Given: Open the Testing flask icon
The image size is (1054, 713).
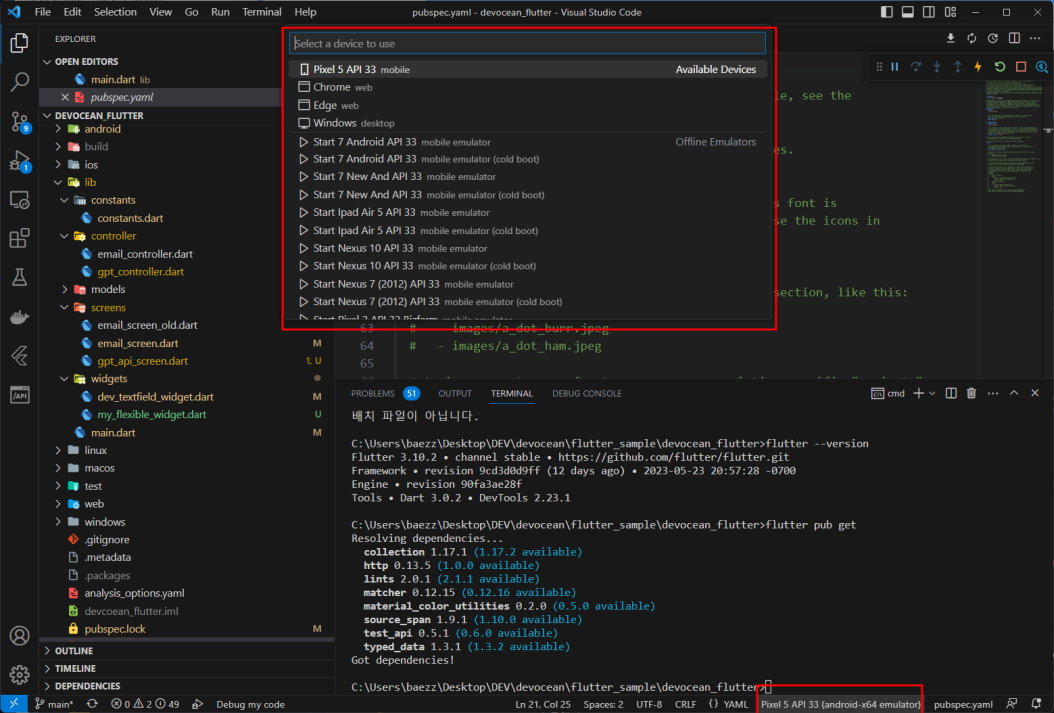Looking at the screenshot, I should point(19,277).
